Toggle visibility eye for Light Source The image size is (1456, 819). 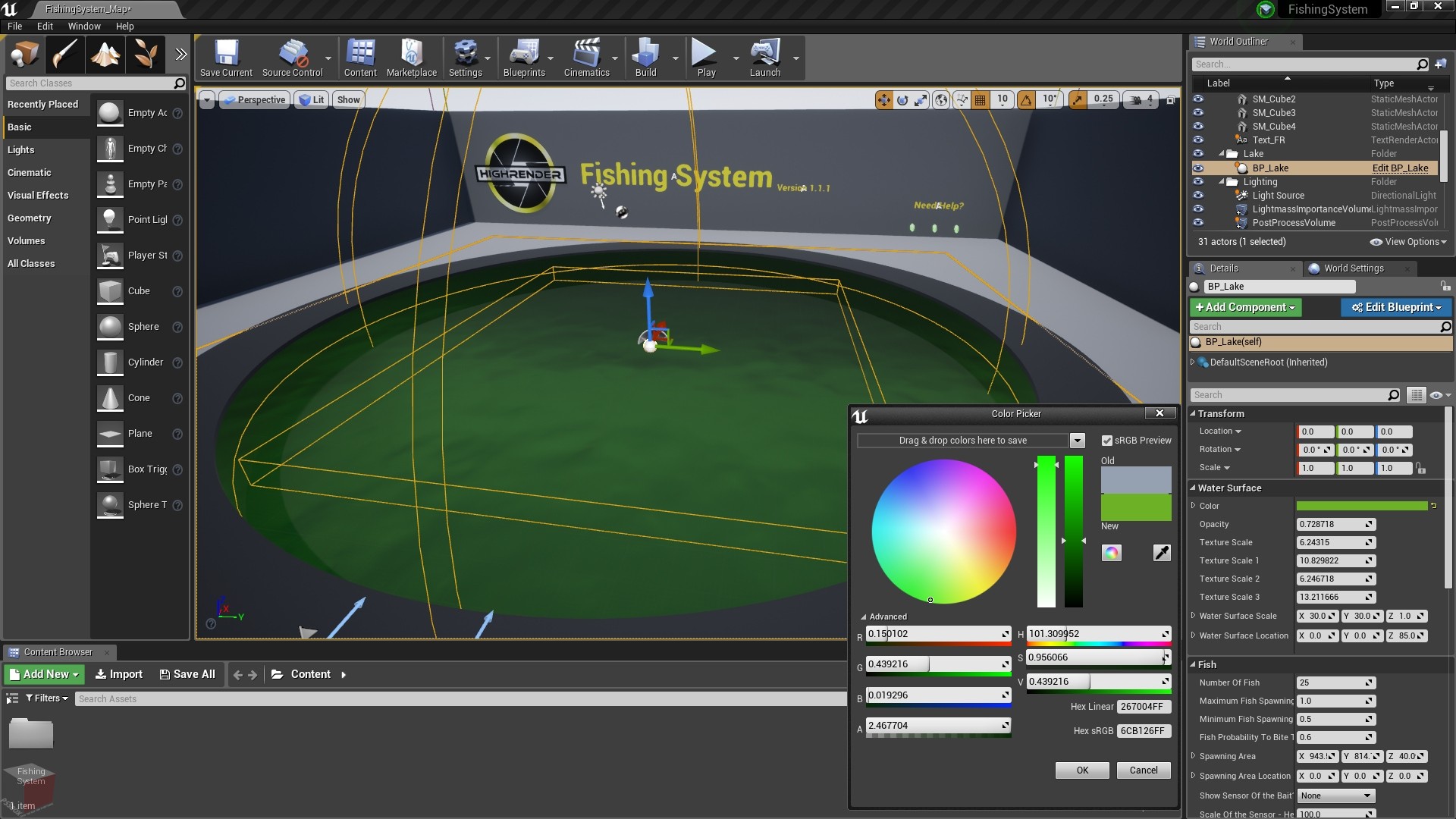1198,196
